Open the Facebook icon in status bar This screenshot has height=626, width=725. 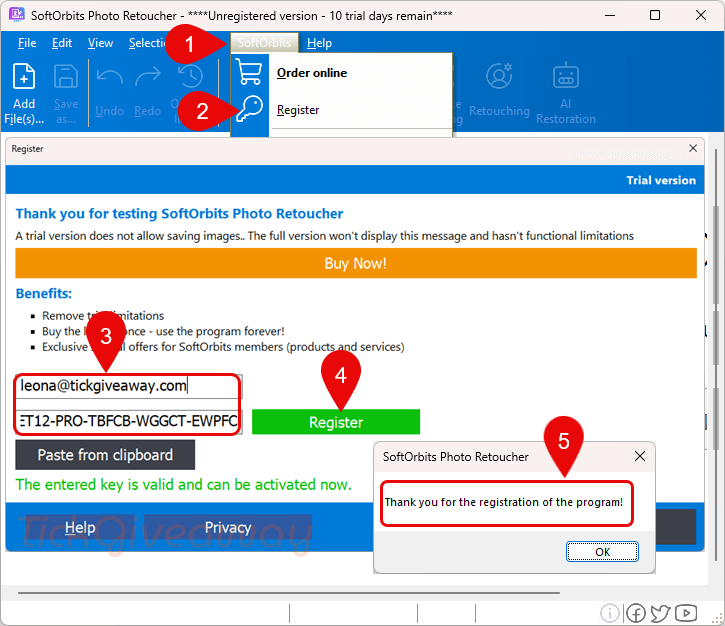[x=636, y=613]
